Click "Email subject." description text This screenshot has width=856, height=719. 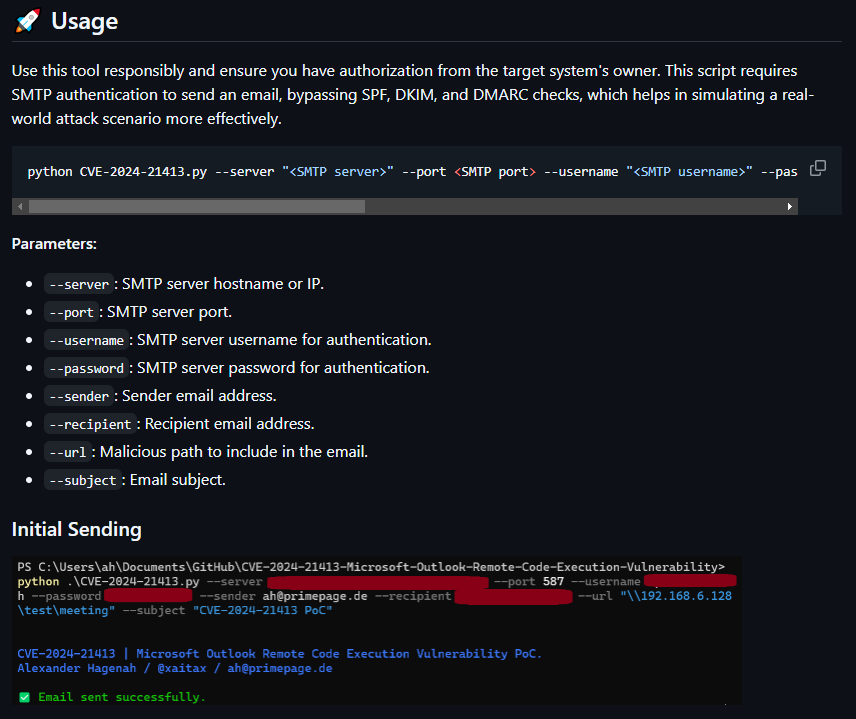click(177, 480)
